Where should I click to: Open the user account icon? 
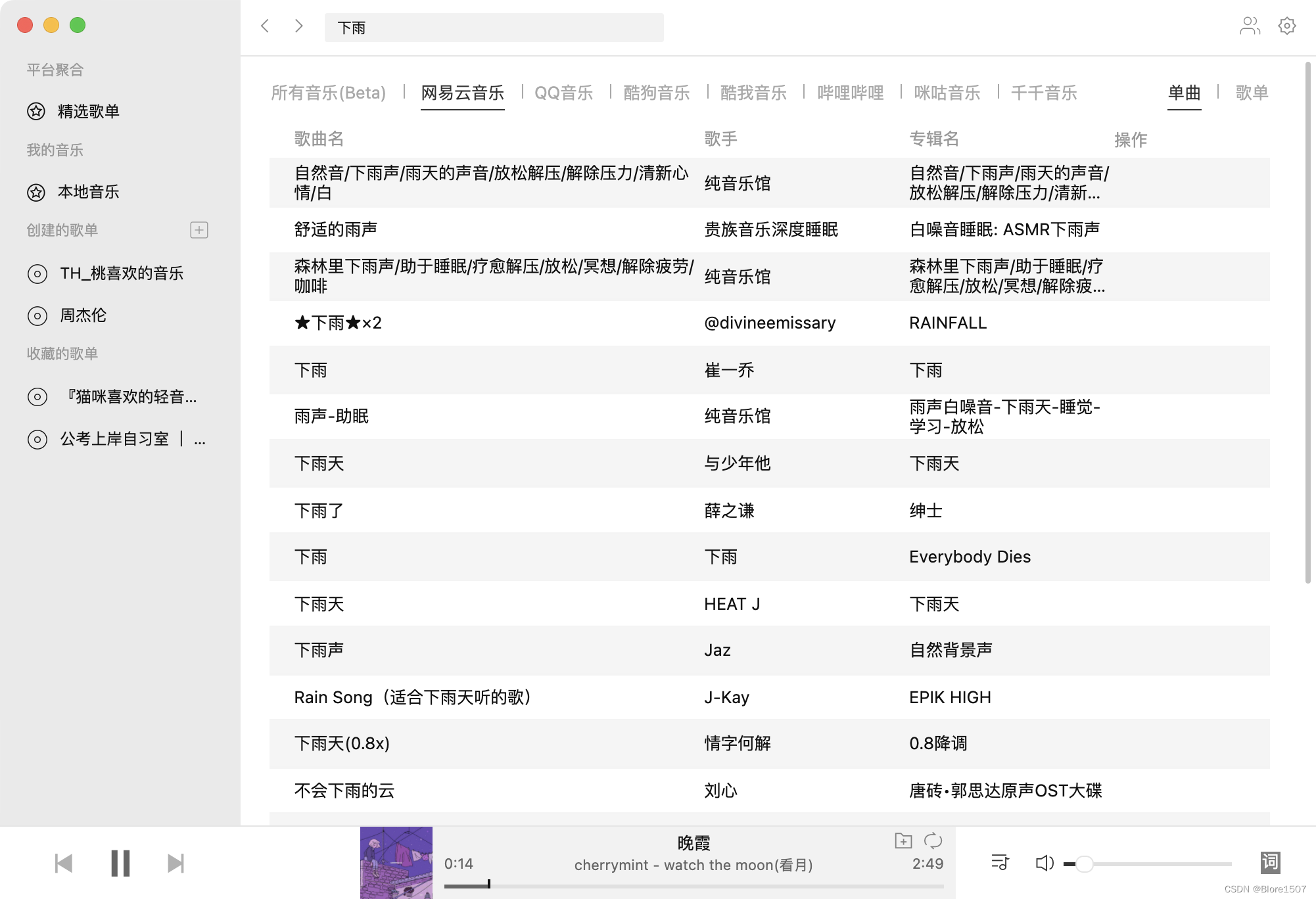click(x=1249, y=26)
